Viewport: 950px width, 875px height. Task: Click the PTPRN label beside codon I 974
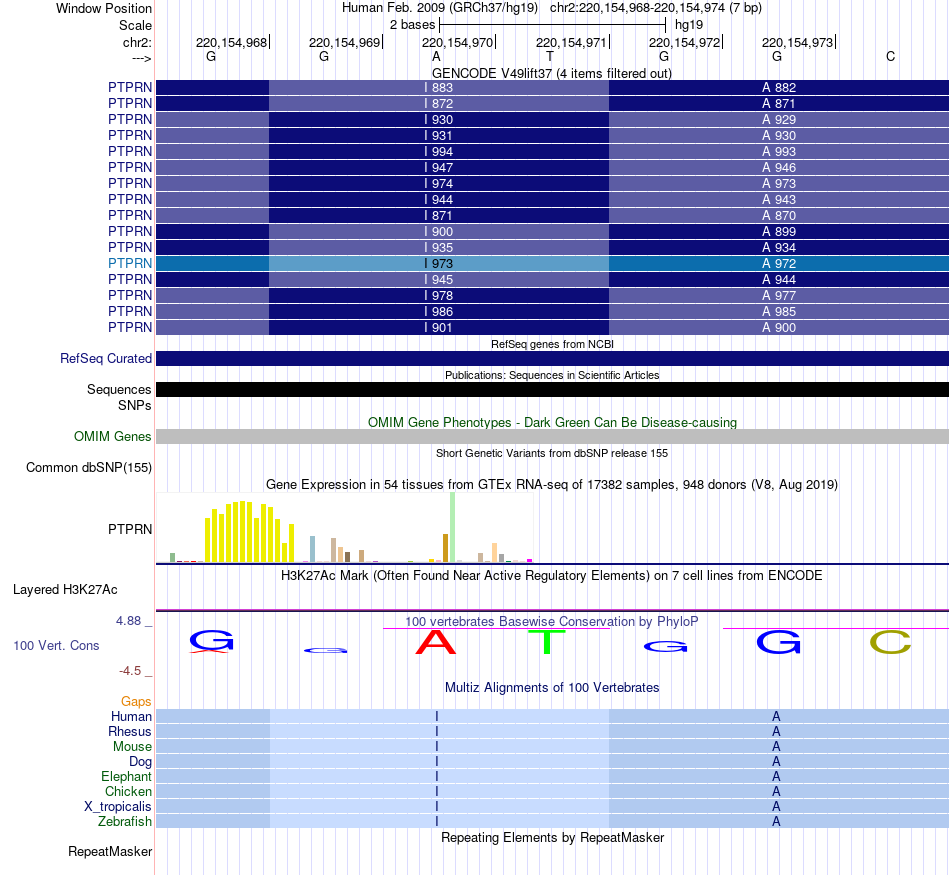pyautogui.click(x=130, y=184)
